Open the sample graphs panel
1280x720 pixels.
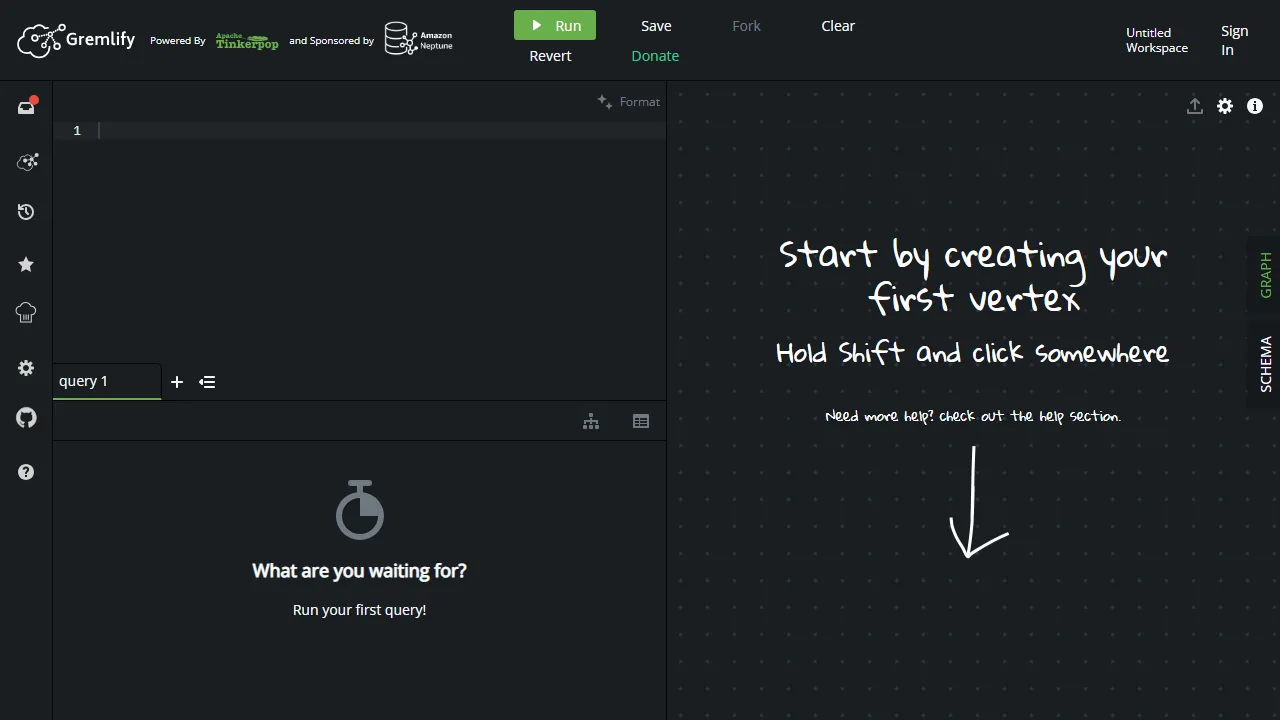tap(26, 161)
